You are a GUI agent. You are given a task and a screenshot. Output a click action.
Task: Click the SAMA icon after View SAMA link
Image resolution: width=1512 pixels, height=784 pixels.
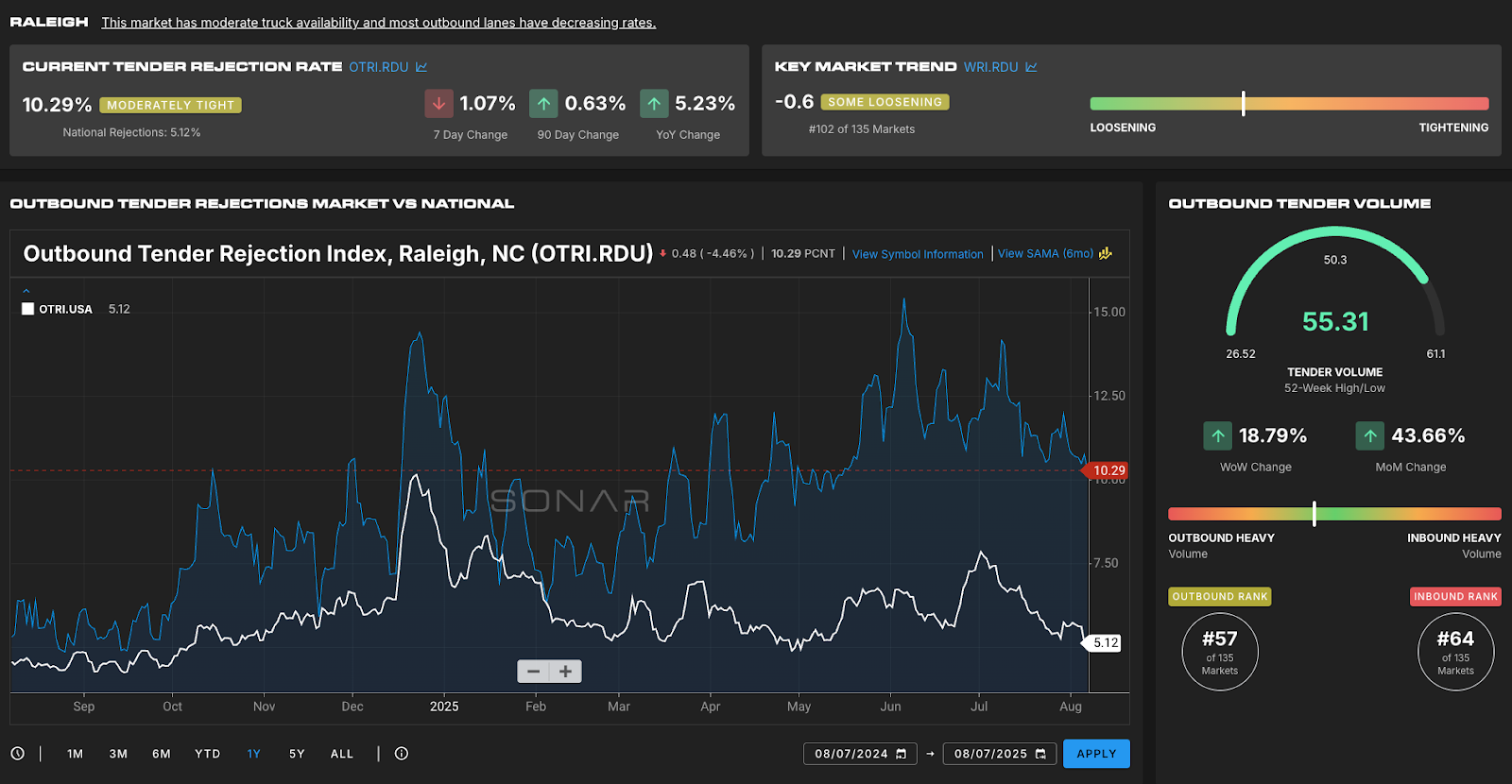pyautogui.click(x=1106, y=253)
